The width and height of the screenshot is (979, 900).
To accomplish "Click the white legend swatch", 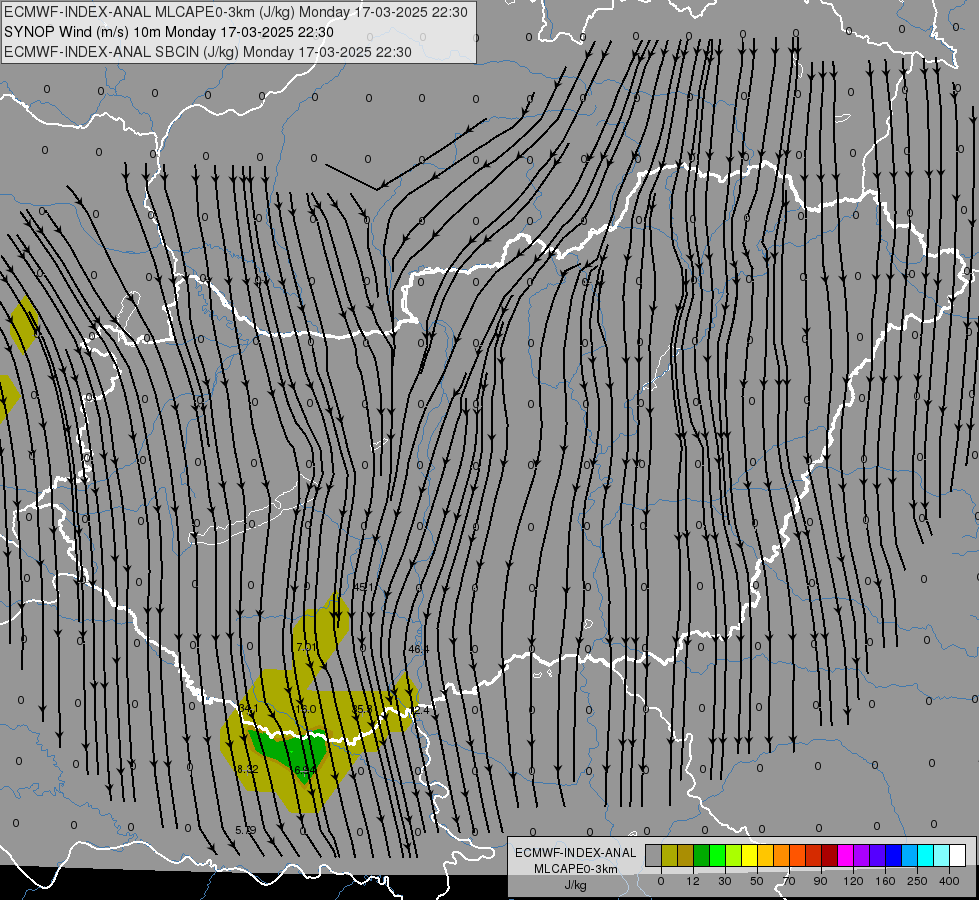I will pyautogui.click(x=958, y=856).
